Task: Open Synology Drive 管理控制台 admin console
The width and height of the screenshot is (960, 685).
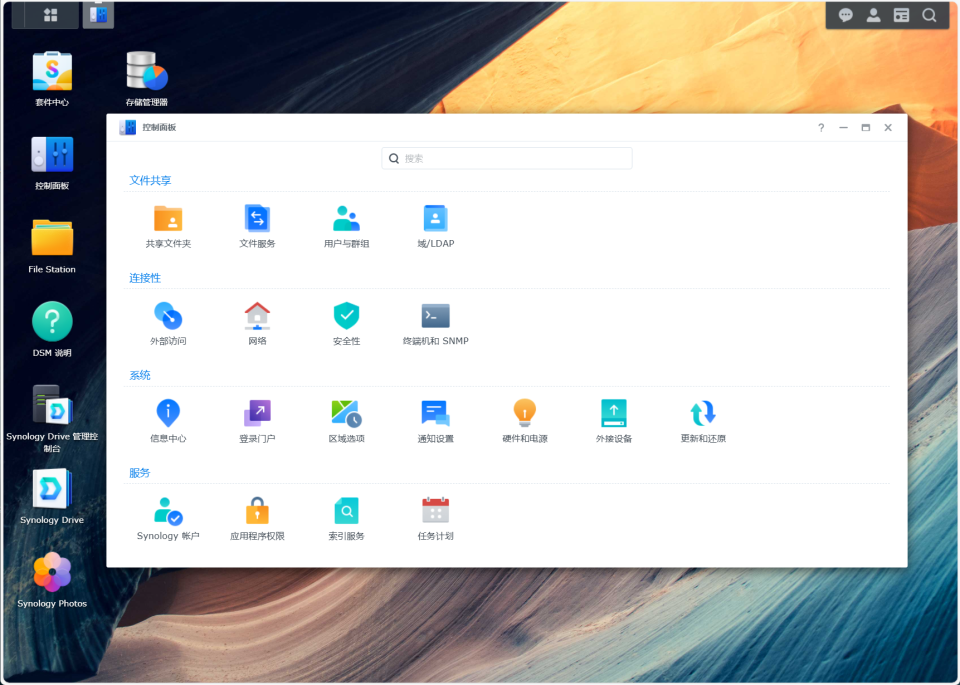Action: tap(52, 418)
